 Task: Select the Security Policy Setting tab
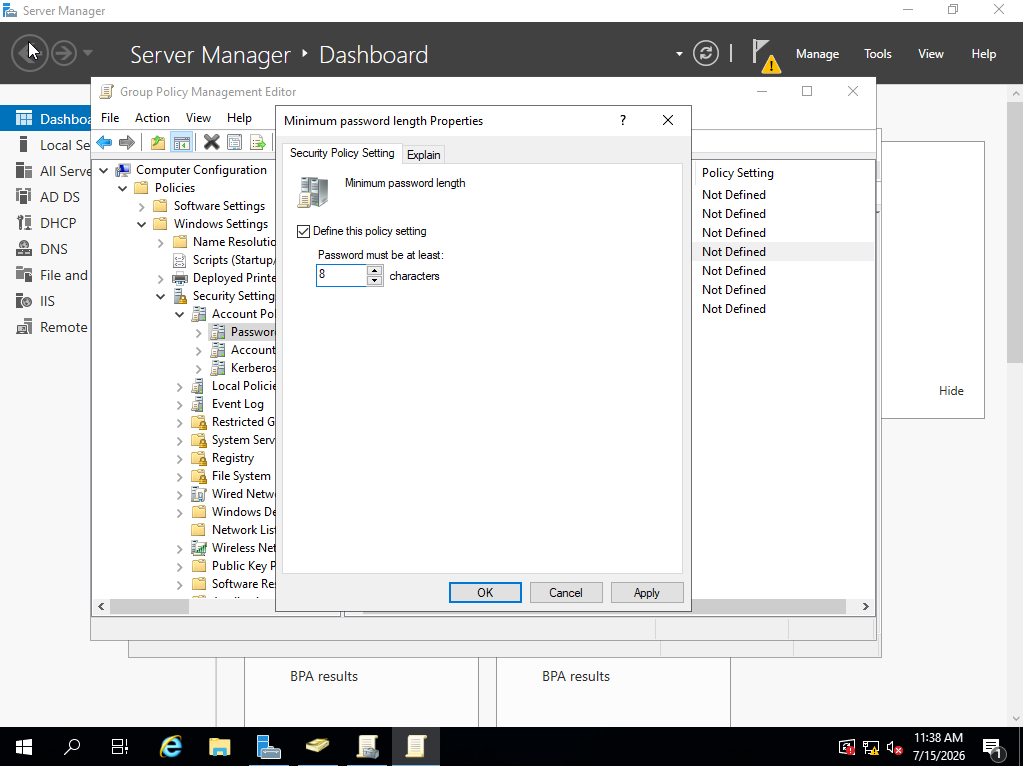(x=342, y=153)
